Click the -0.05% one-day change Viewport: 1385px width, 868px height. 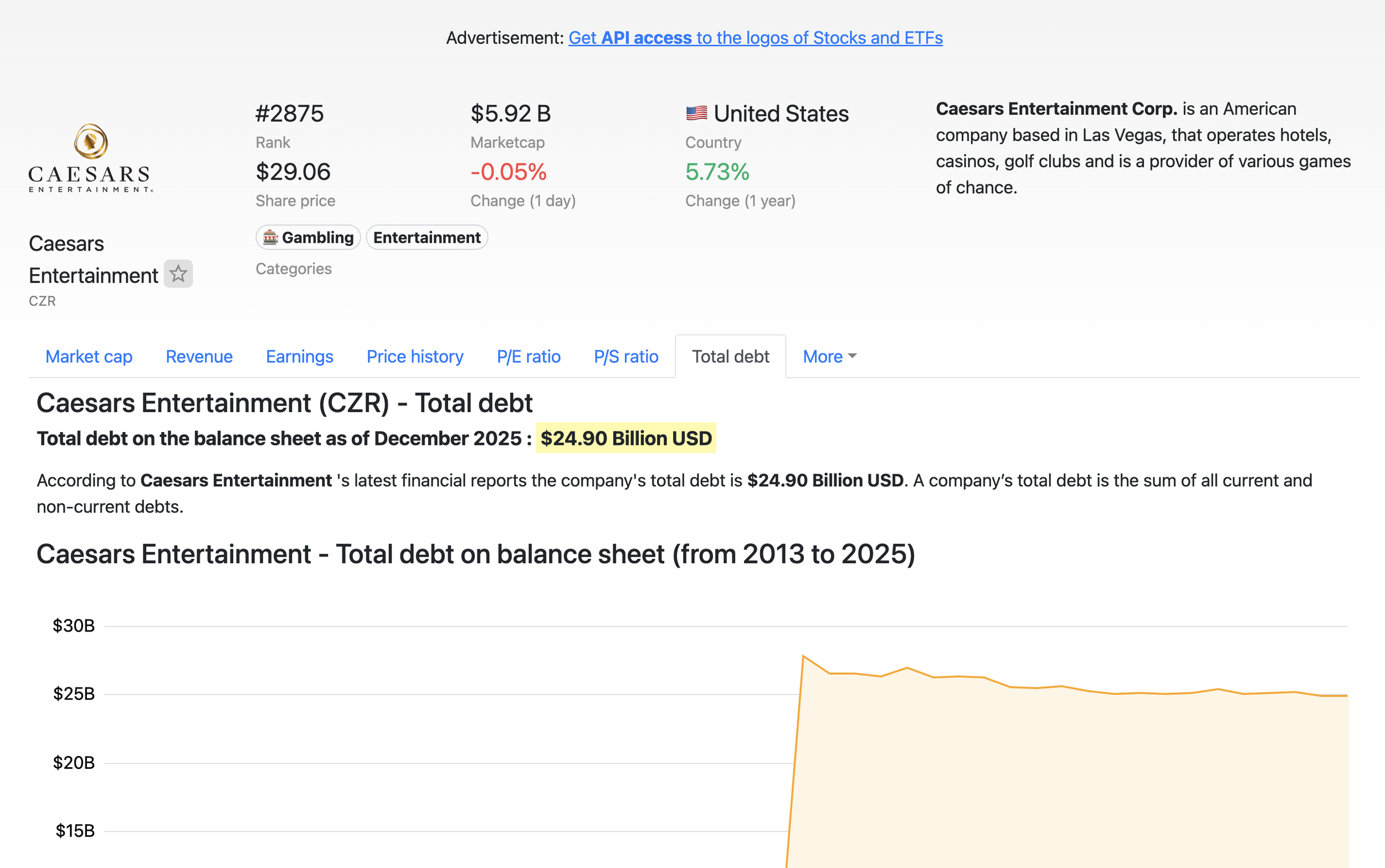[x=509, y=172]
